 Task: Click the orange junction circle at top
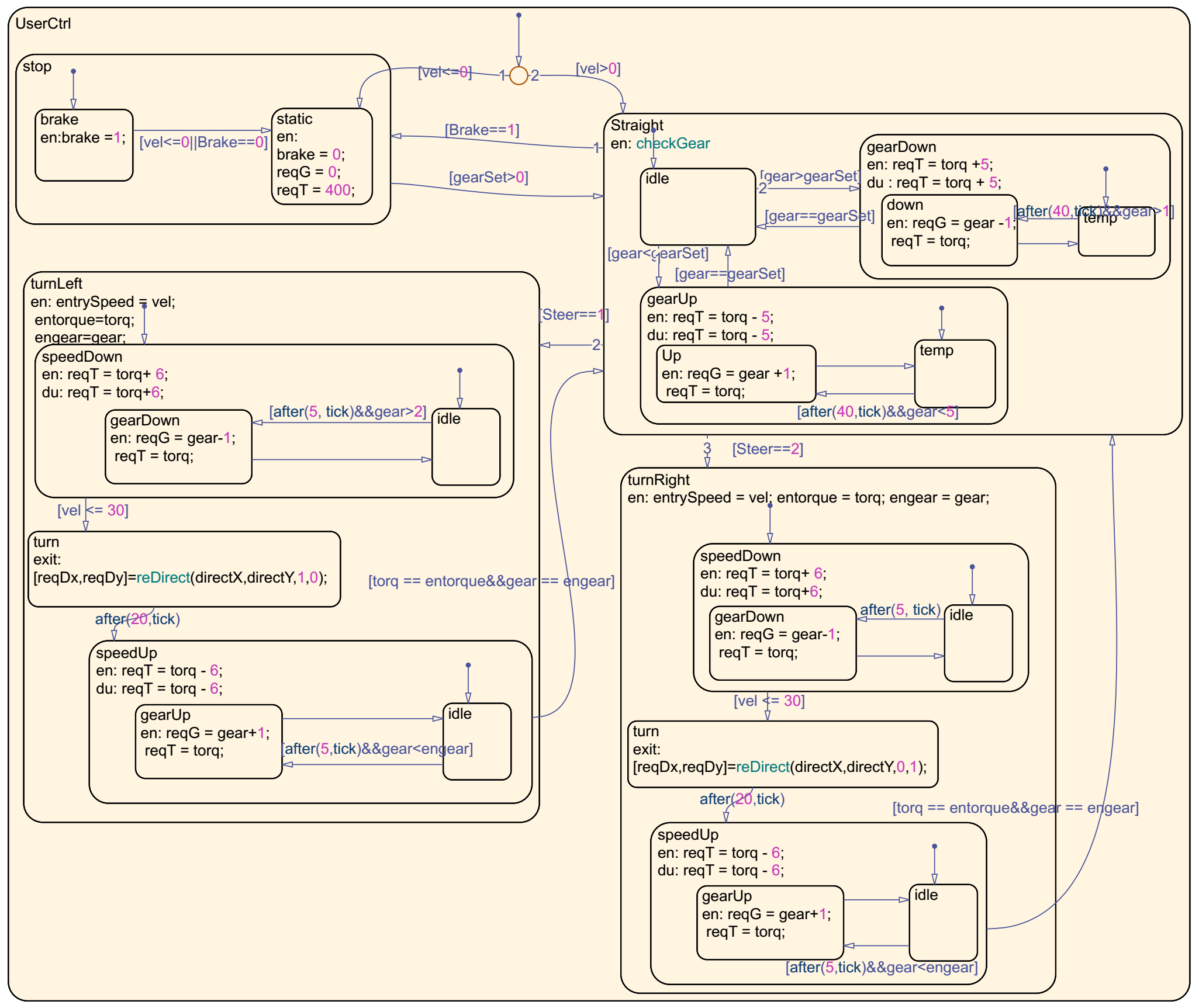coord(519,75)
